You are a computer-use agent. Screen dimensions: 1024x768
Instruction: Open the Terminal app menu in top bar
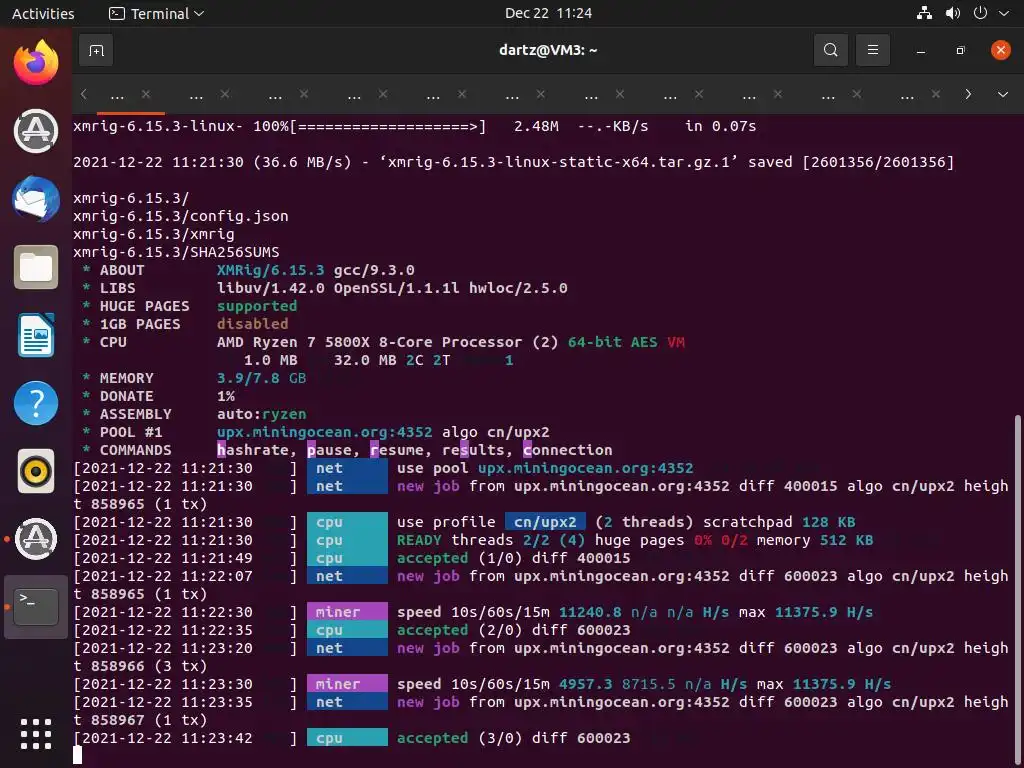pyautogui.click(x=157, y=13)
